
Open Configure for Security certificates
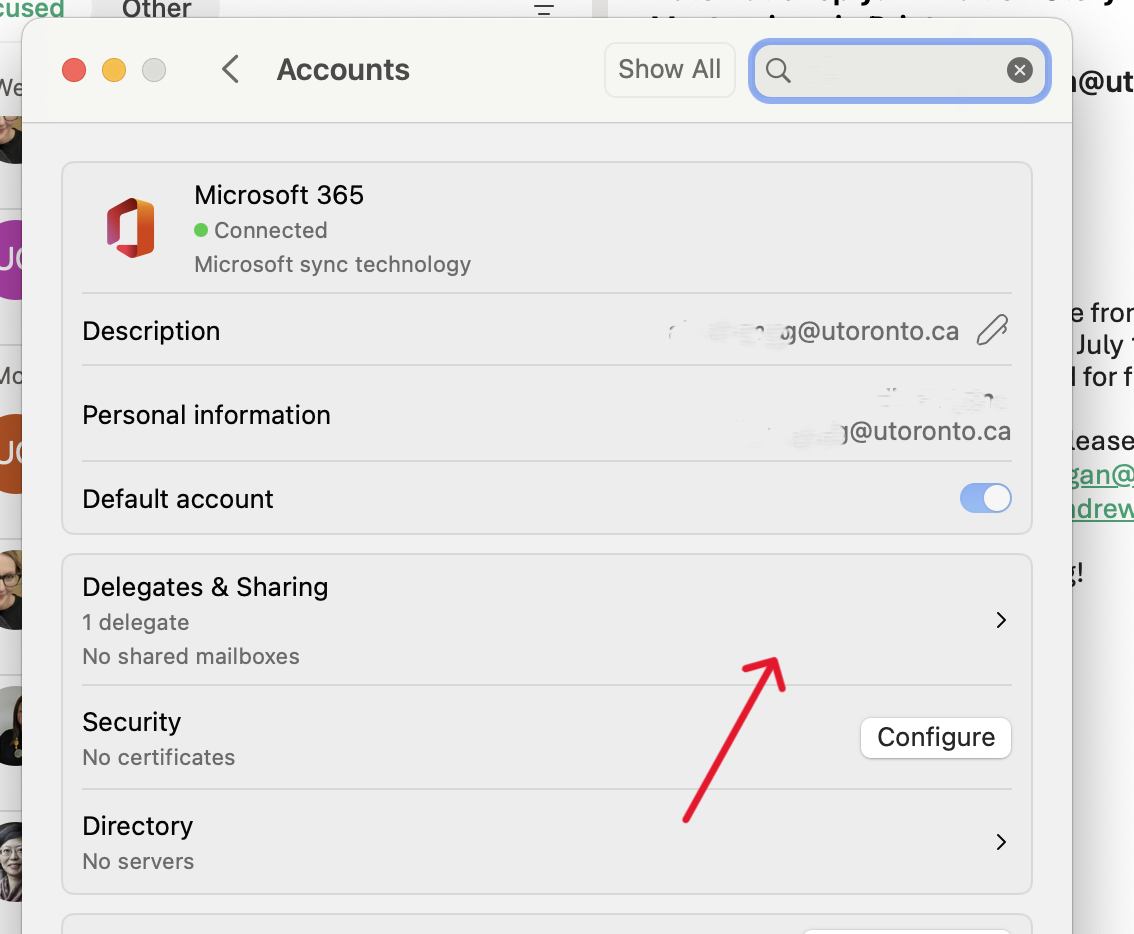tap(935, 738)
